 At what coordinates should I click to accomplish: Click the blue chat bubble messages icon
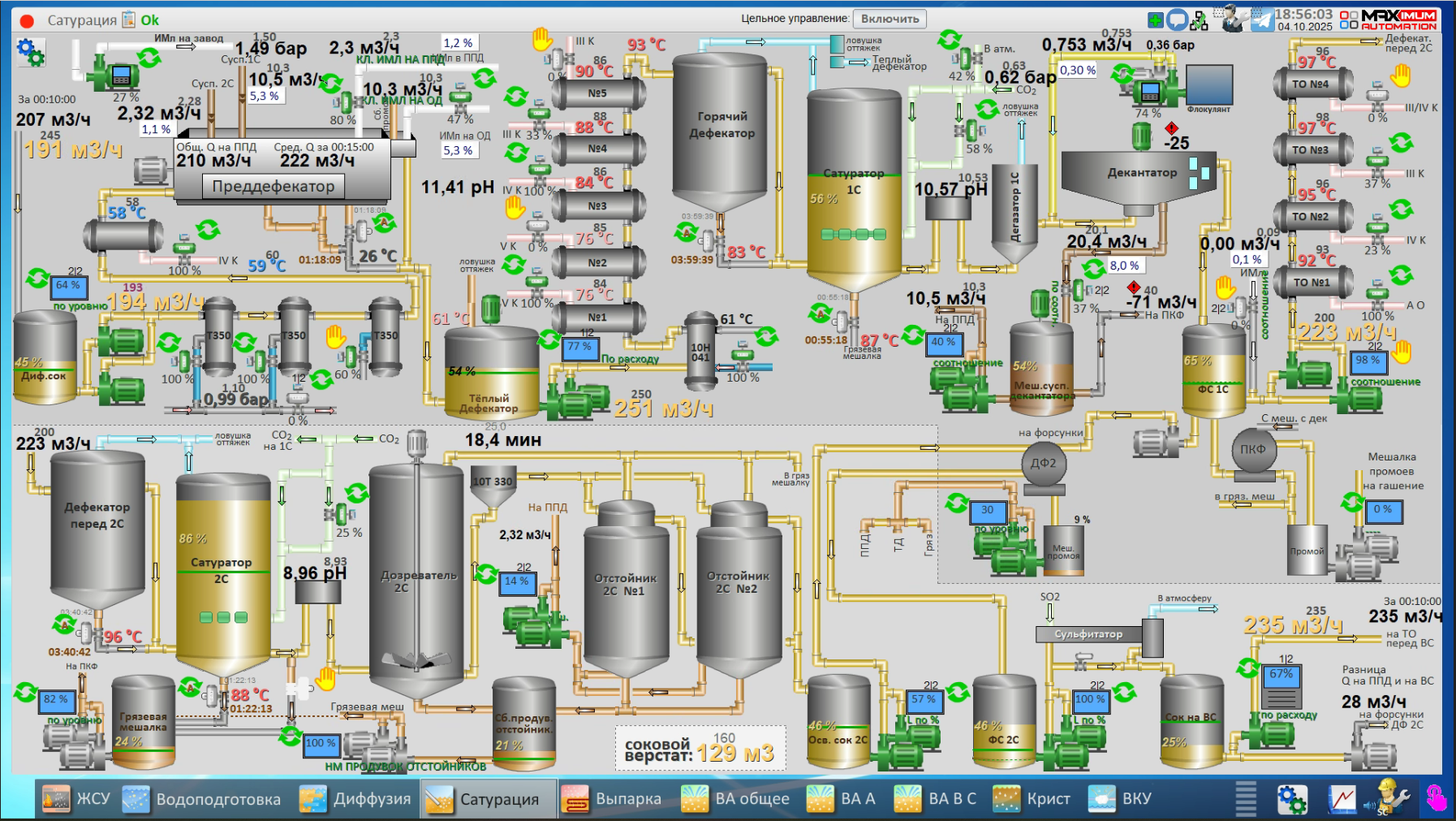point(1178,20)
